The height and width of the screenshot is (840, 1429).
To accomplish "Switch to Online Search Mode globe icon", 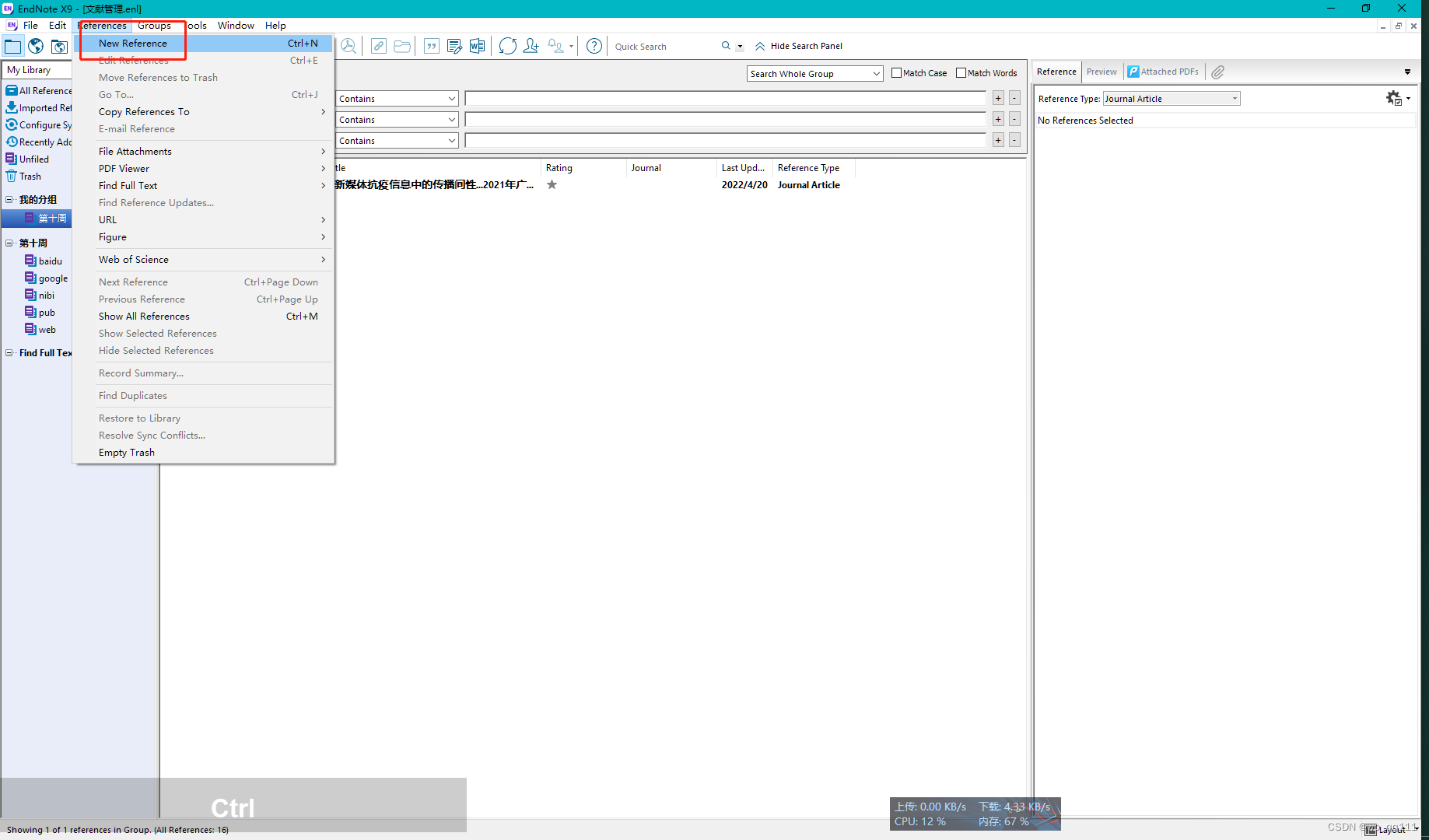I will tap(36, 47).
